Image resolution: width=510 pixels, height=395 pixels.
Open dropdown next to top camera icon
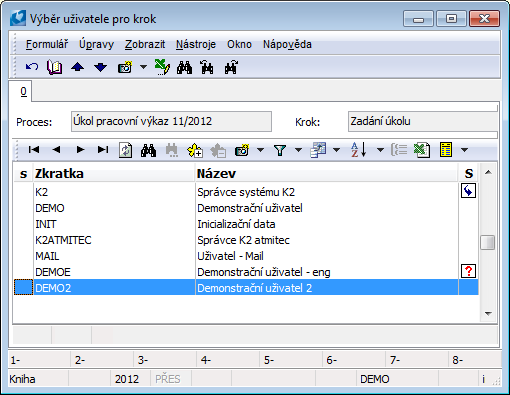point(143,67)
